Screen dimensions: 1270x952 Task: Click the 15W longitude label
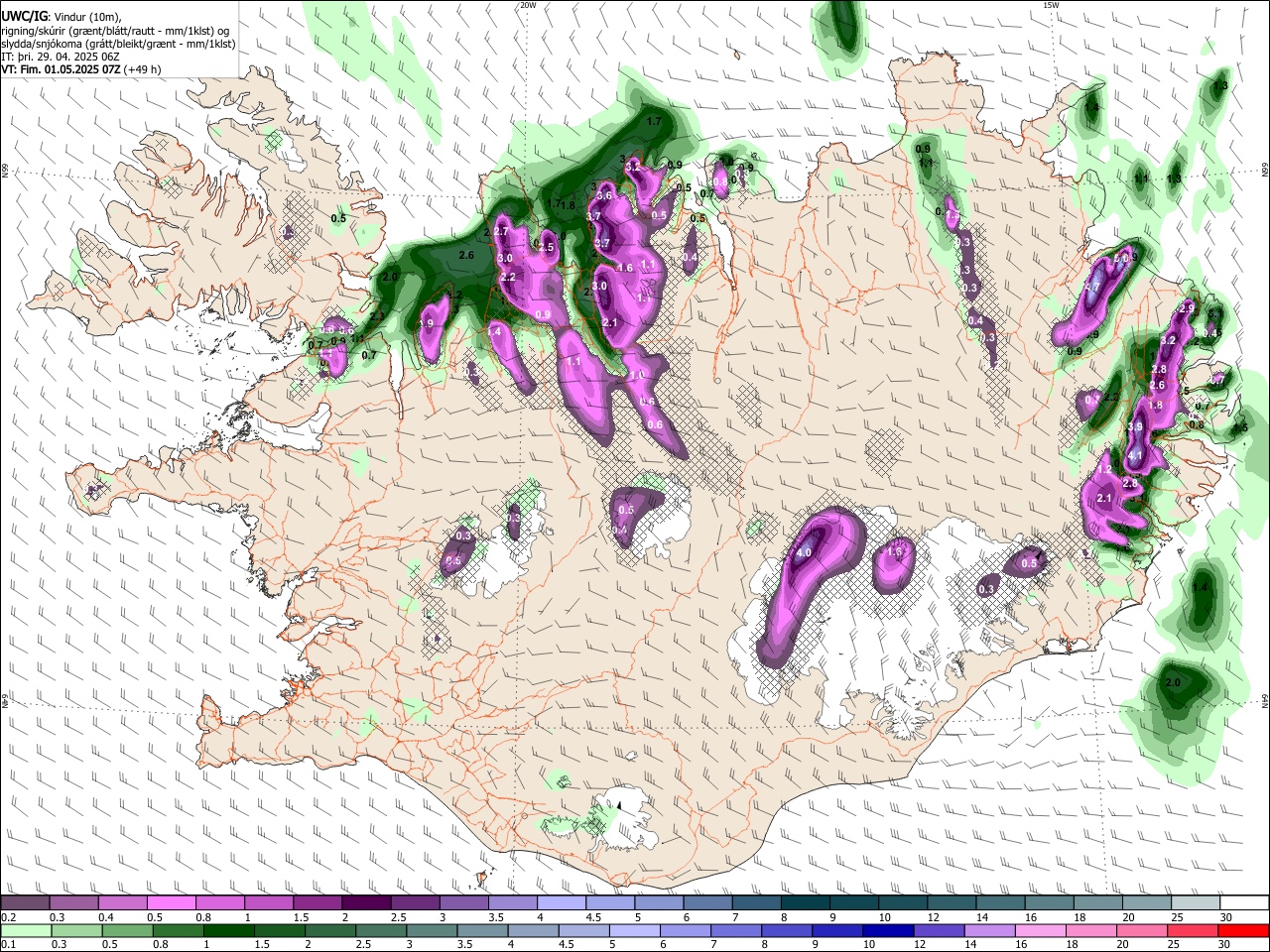(x=1051, y=5)
